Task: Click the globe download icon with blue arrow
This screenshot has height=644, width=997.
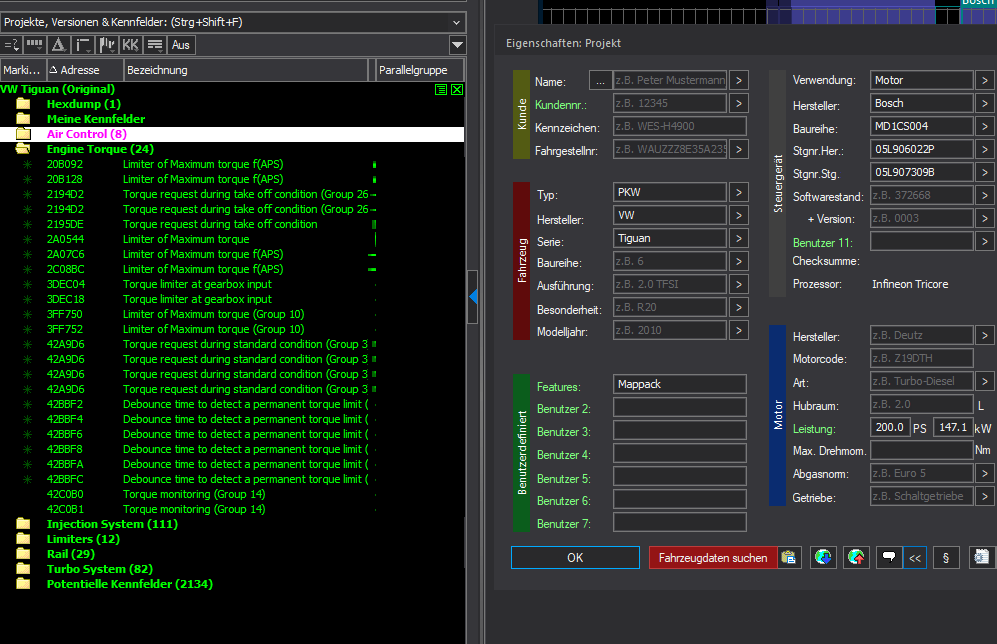Action: click(x=823, y=558)
